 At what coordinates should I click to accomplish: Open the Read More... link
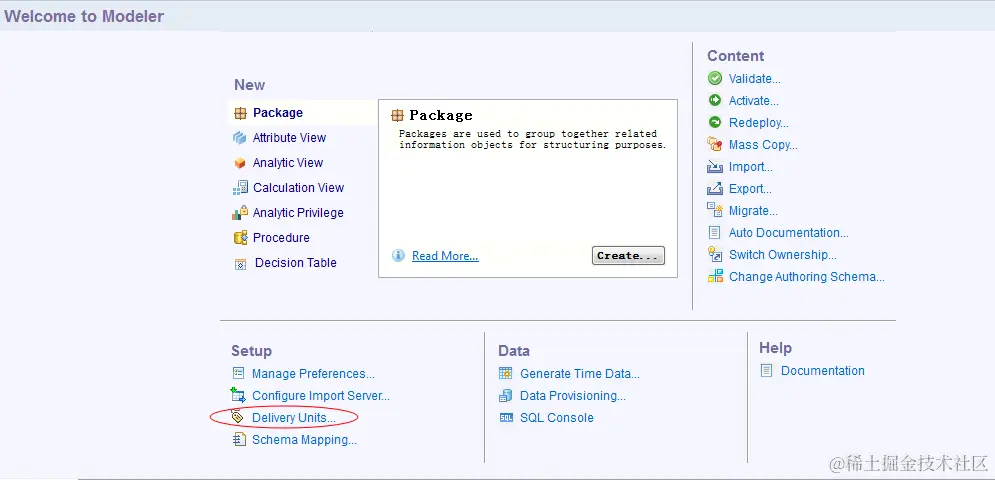(x=445, y=256)
